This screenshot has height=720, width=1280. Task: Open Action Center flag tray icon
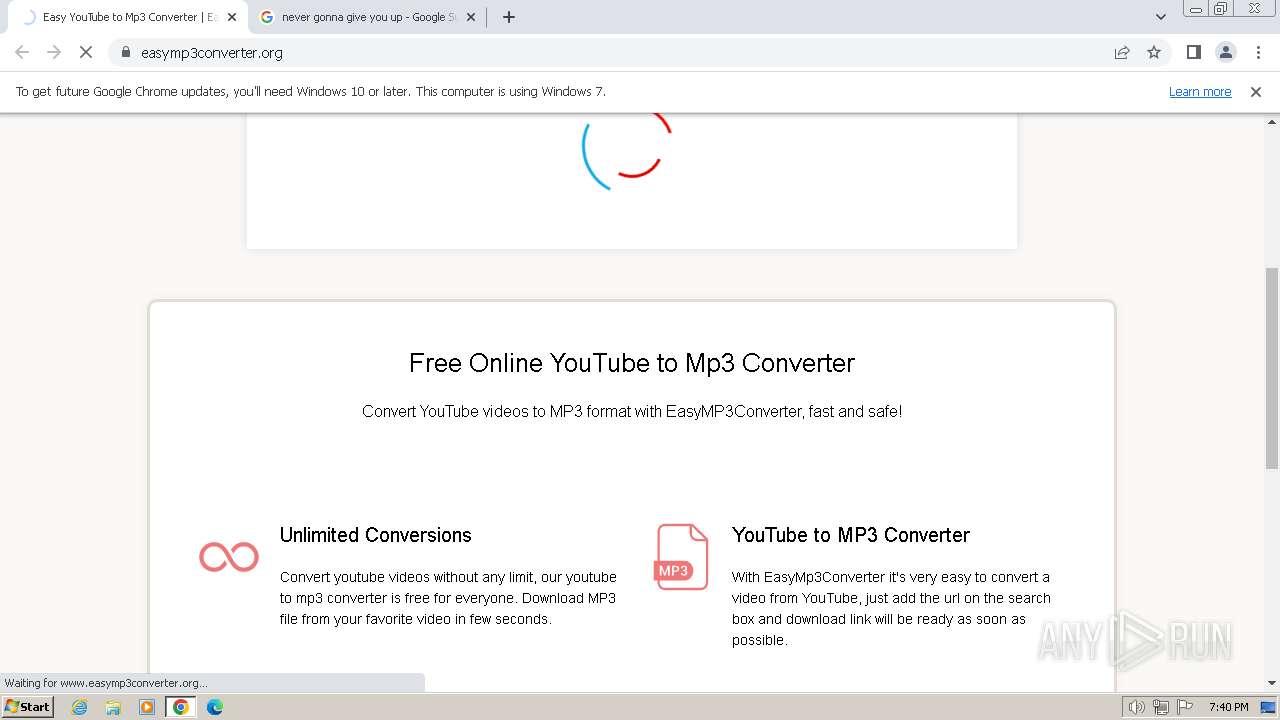[1185, 707]
